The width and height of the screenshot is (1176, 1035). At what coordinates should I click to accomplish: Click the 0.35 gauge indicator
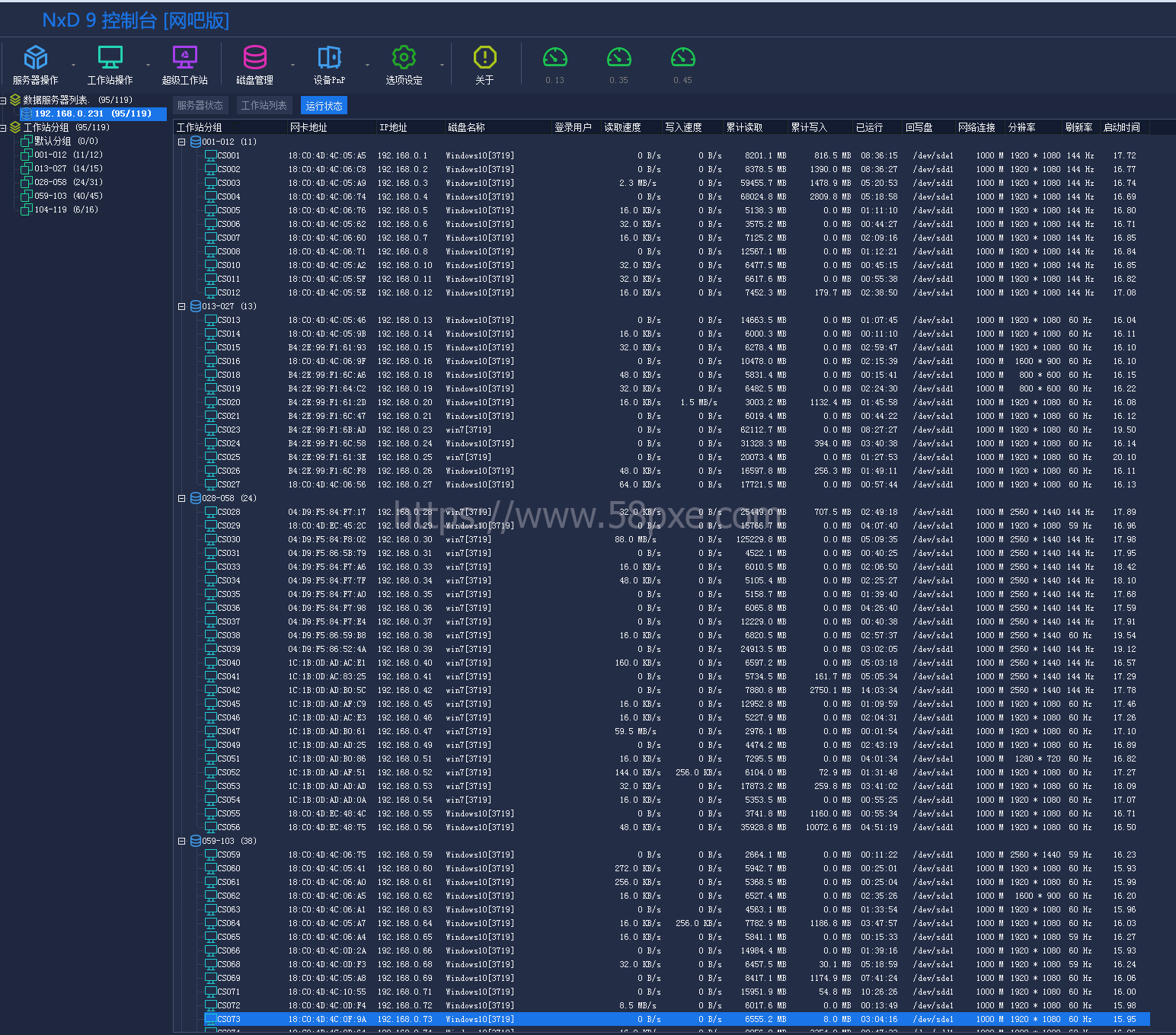pyautogui.click(x=618, y=64)
